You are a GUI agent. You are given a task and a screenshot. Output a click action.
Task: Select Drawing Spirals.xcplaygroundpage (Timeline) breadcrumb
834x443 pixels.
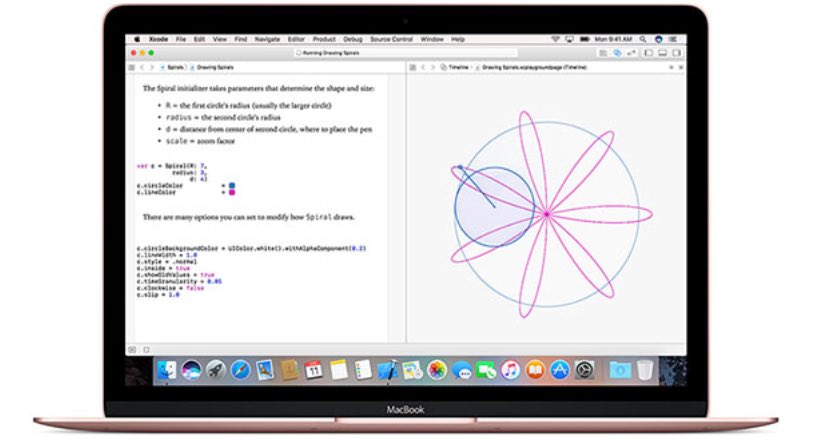[531, 68]
